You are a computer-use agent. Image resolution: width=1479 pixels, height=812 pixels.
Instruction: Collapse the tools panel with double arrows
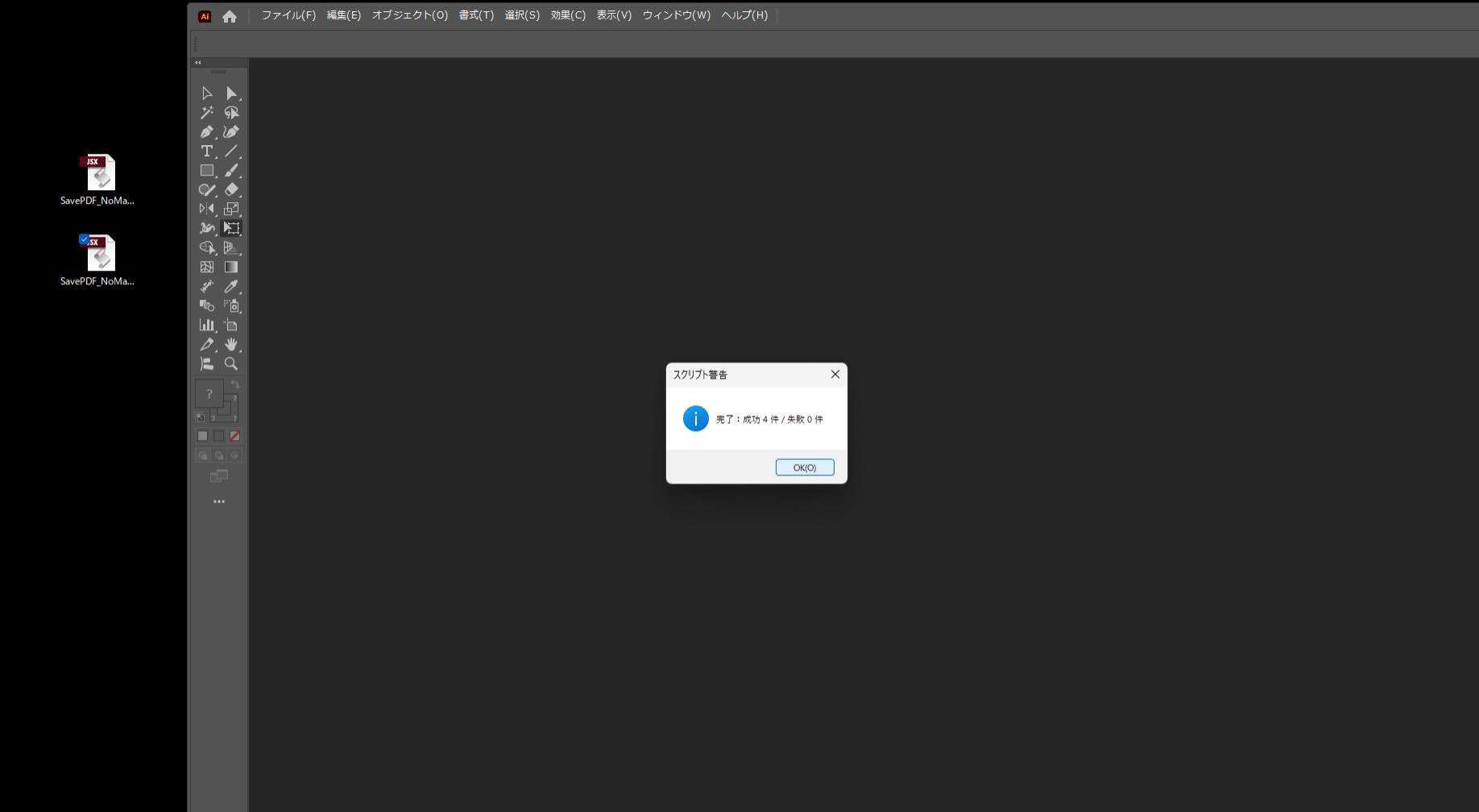tap(198, 63)
